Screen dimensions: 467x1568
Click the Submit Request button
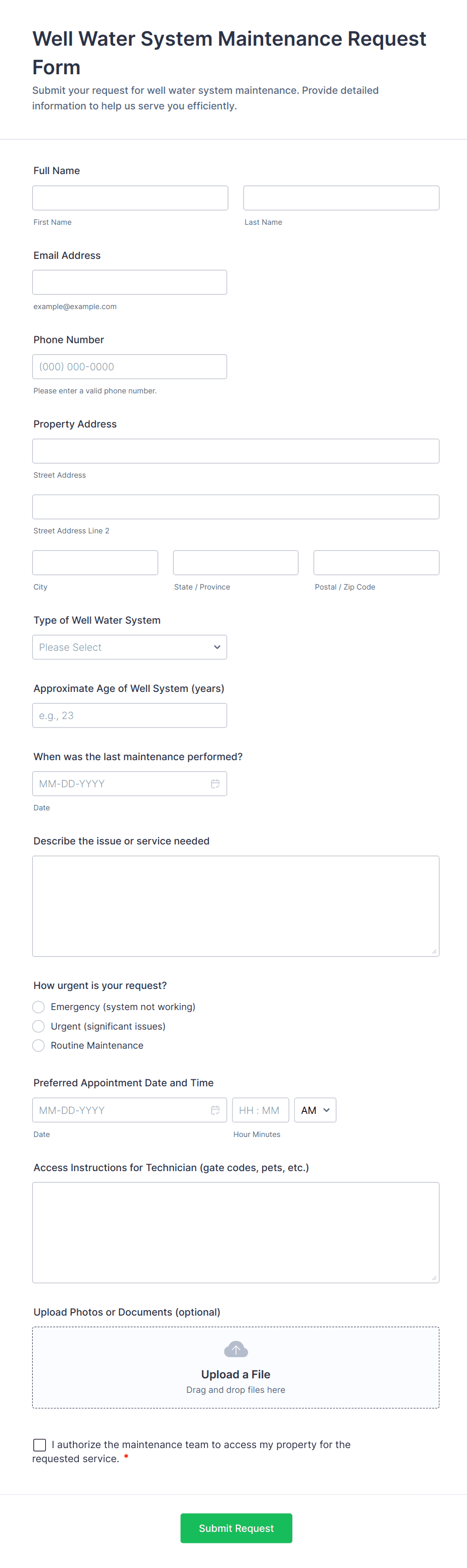pos(236,1528)
